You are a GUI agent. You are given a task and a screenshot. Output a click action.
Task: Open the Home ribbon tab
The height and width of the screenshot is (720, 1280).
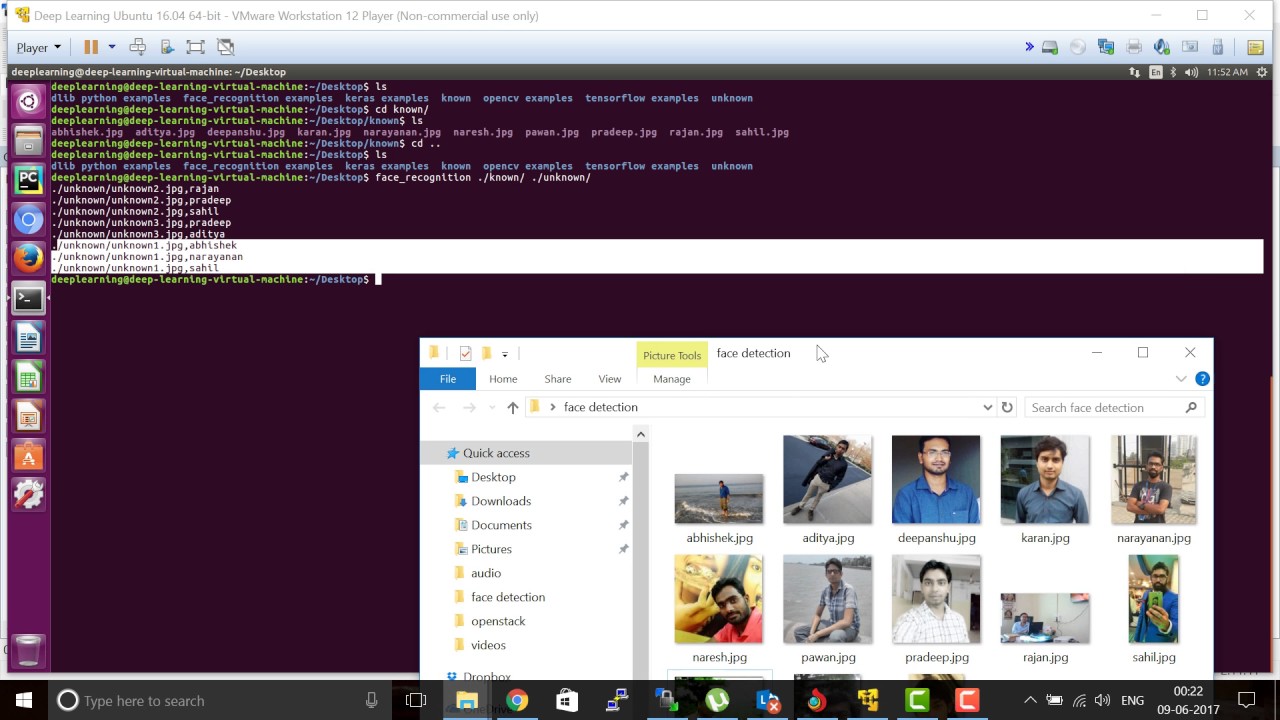503,379
